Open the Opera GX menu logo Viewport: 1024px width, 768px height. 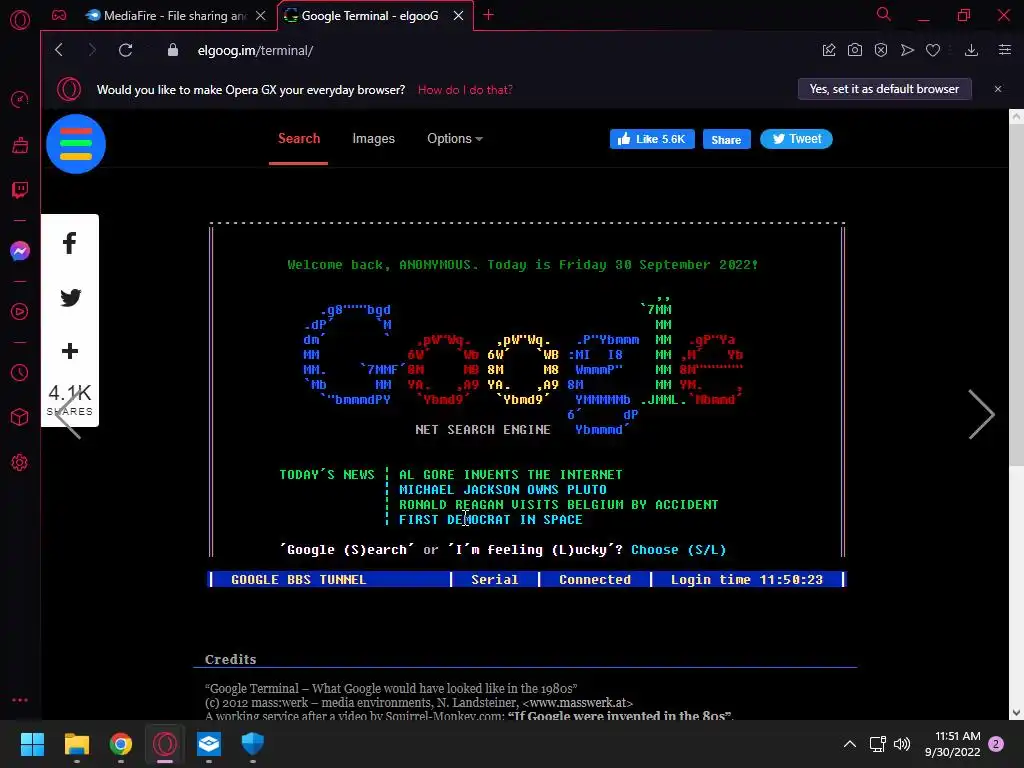coord(20,20)
